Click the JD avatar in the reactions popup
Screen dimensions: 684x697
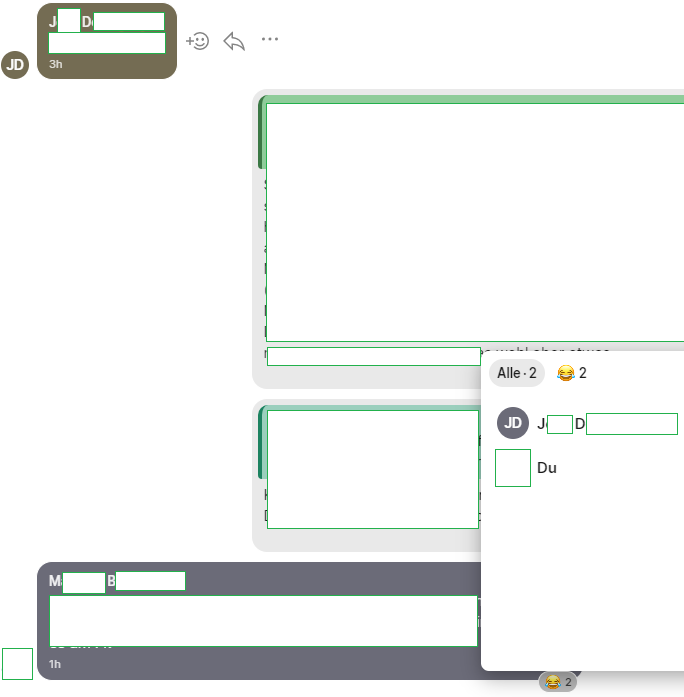(x=513, y=423)
